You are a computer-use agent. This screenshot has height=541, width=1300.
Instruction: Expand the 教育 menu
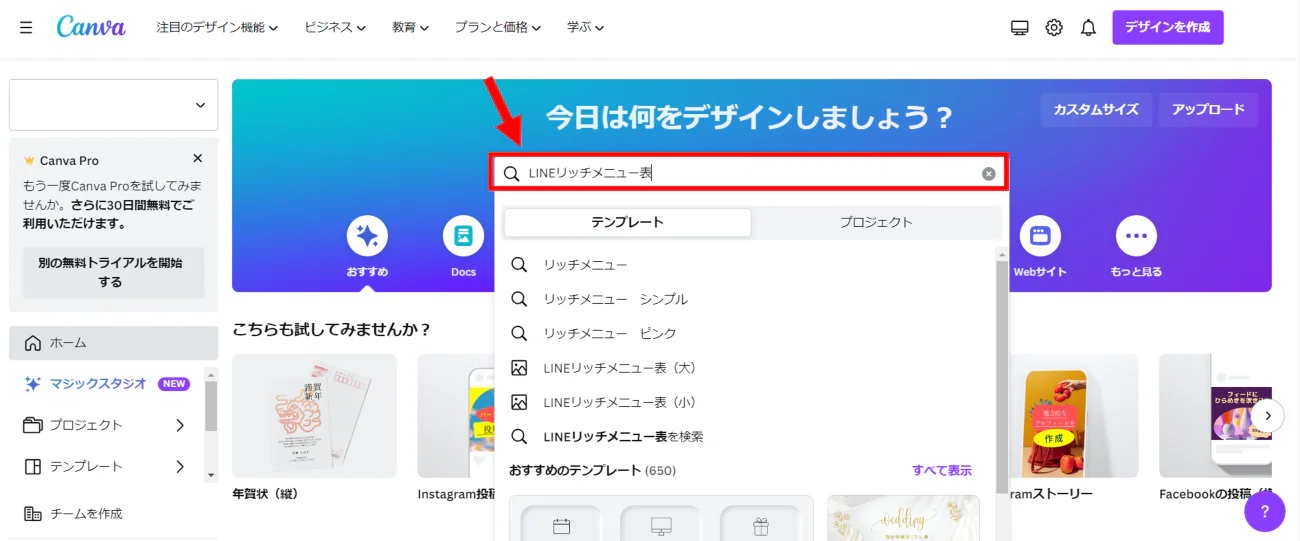410,28
